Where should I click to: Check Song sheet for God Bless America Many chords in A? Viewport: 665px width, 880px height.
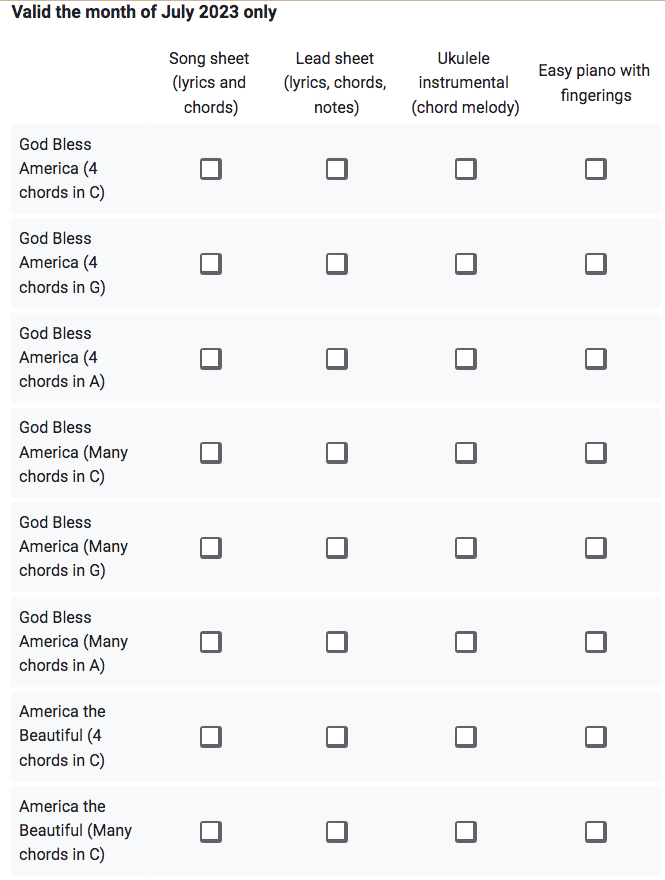pos(210,641)
